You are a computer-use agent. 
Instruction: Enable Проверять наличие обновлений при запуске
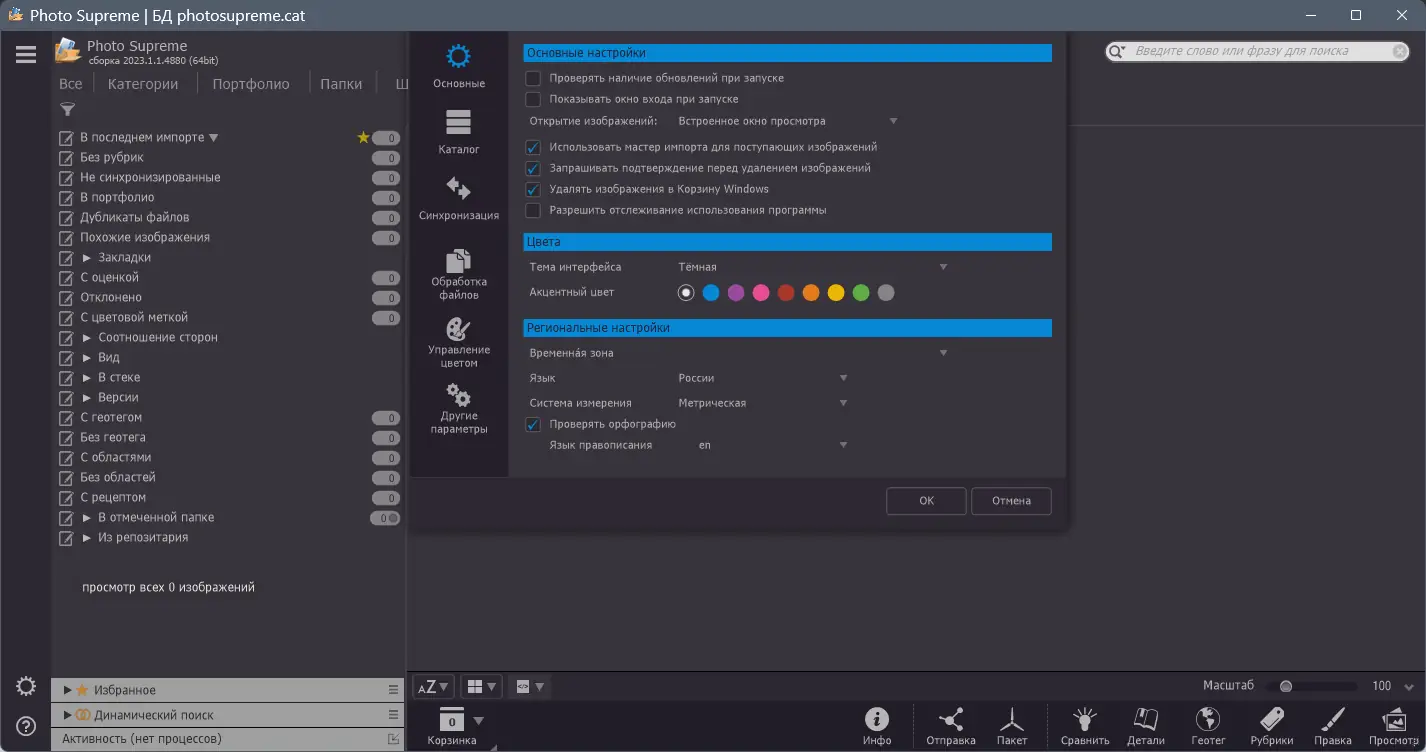click(533, 78)
